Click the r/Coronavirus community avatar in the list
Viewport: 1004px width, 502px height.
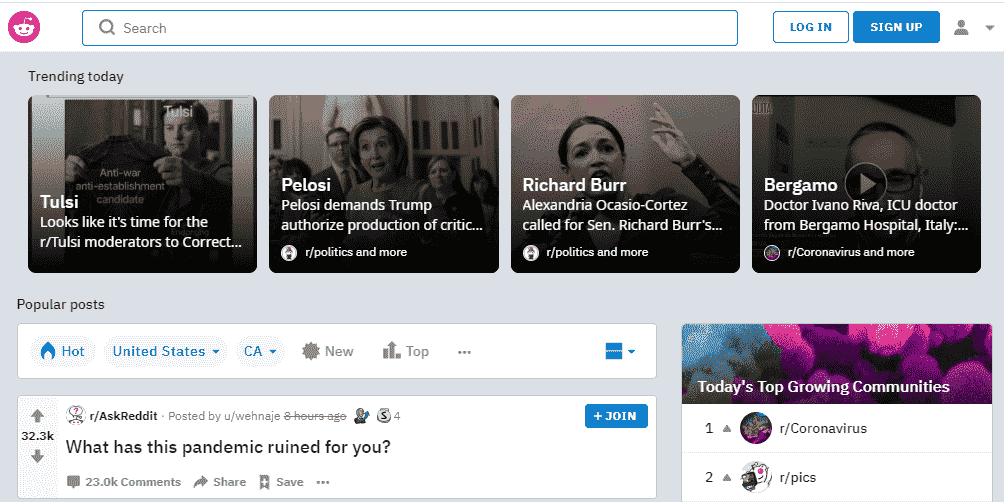tap(756, 428)
